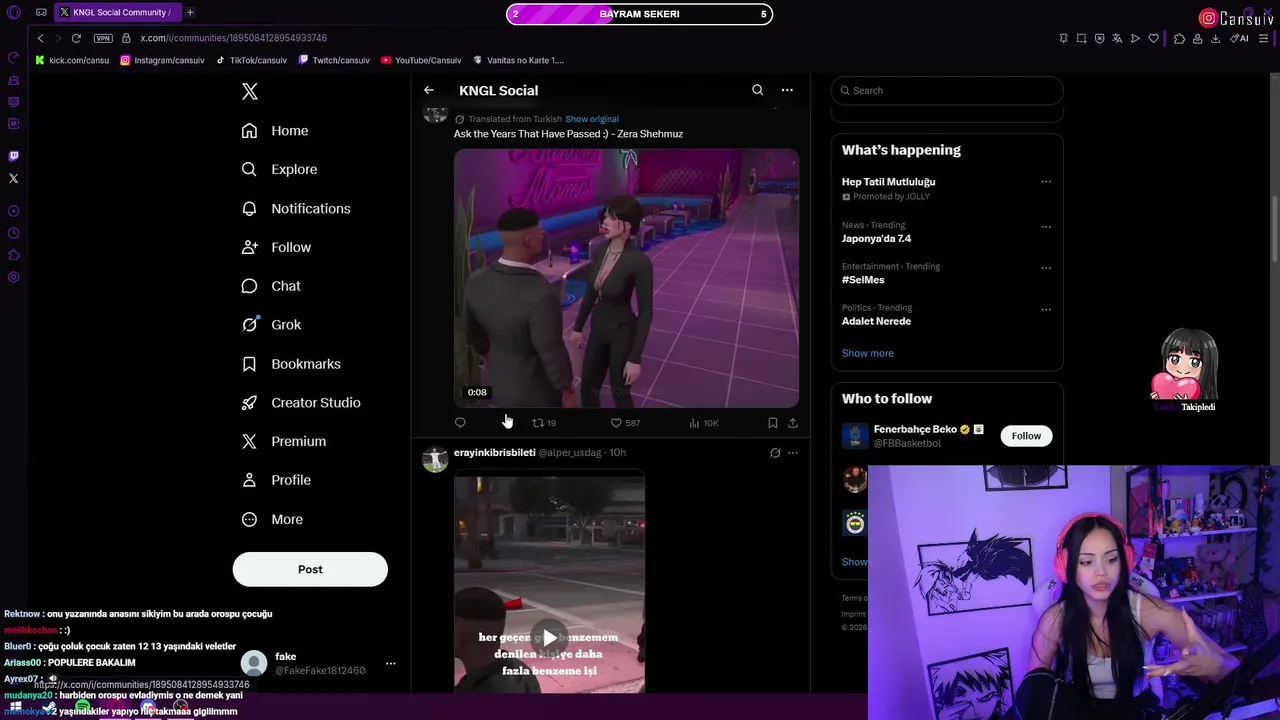Open KNGL Social community options menu
The width and height of the screenshot is (1280, 720).
787,90
